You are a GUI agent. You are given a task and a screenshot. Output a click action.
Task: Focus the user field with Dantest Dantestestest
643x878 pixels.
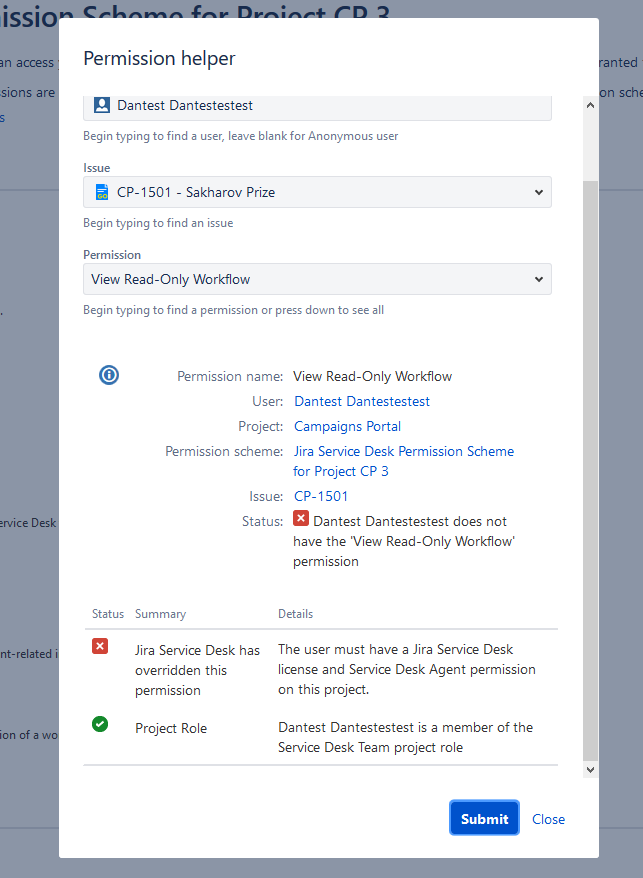[x=318, y=107]
